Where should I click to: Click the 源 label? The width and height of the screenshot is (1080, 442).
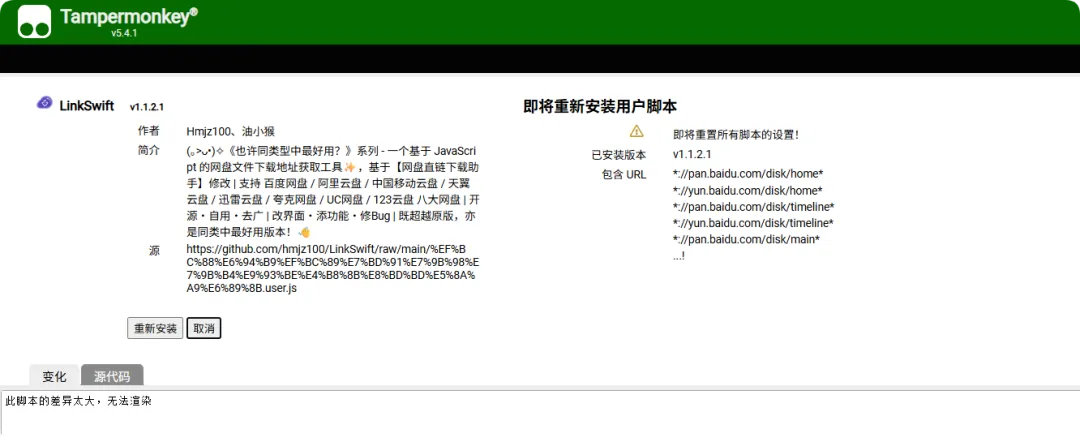coord(154,251)
